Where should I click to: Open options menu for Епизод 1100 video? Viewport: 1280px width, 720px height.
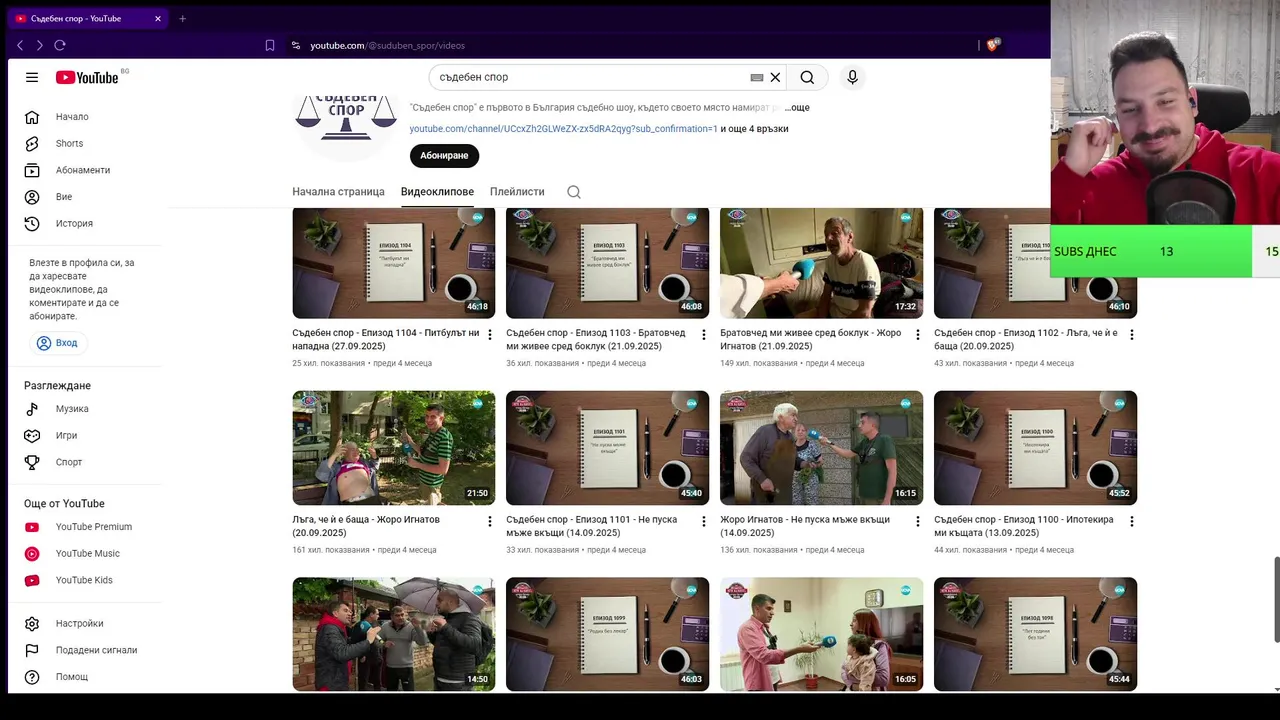click(1131, 521)
